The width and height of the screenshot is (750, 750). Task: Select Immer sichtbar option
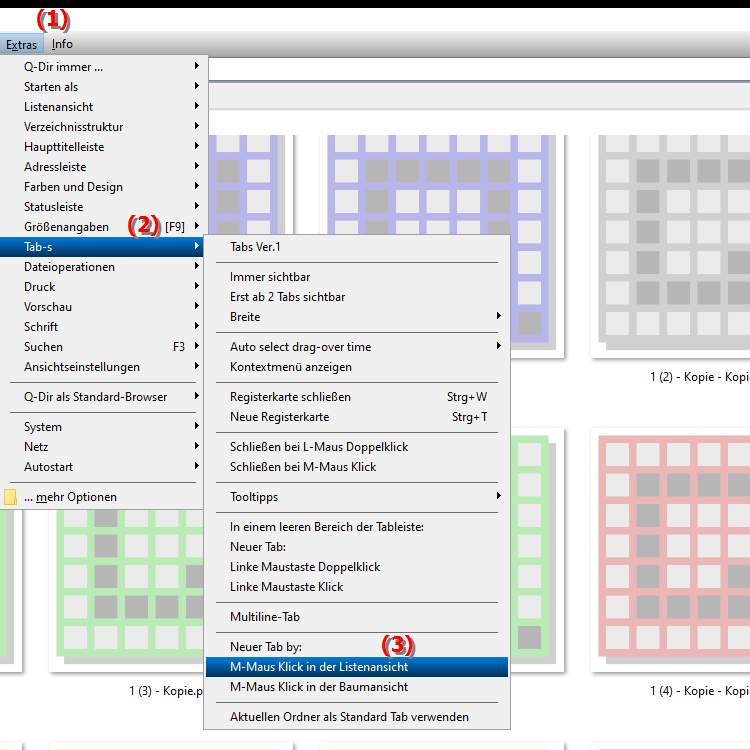(x=357, y=277)
